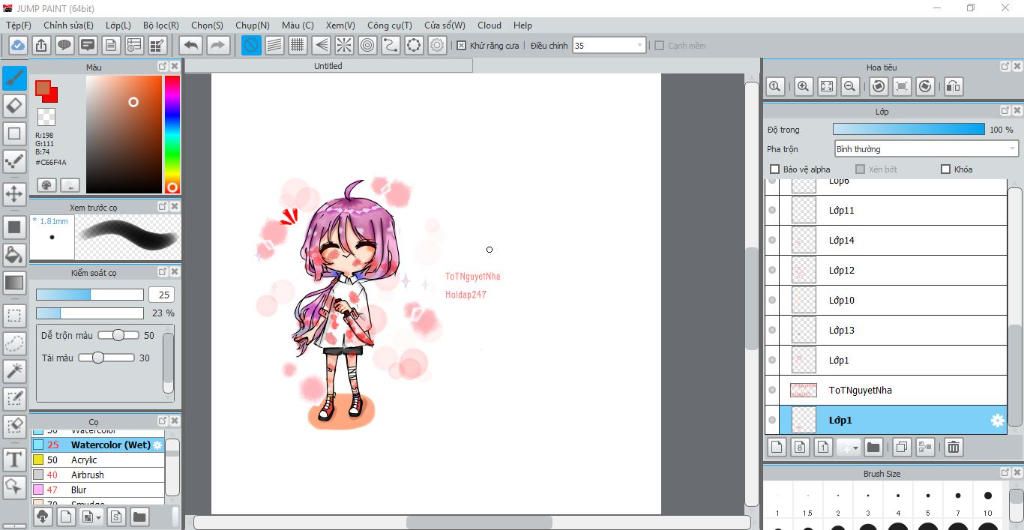This screenshot has height=530, width=1024.
Task: Select the Magic Wand tool
Action: (14, 371)
